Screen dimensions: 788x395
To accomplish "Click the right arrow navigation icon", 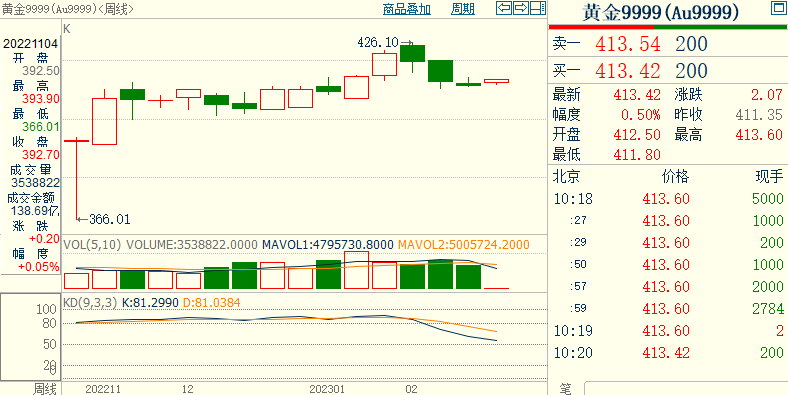I will tap(521, 8).
